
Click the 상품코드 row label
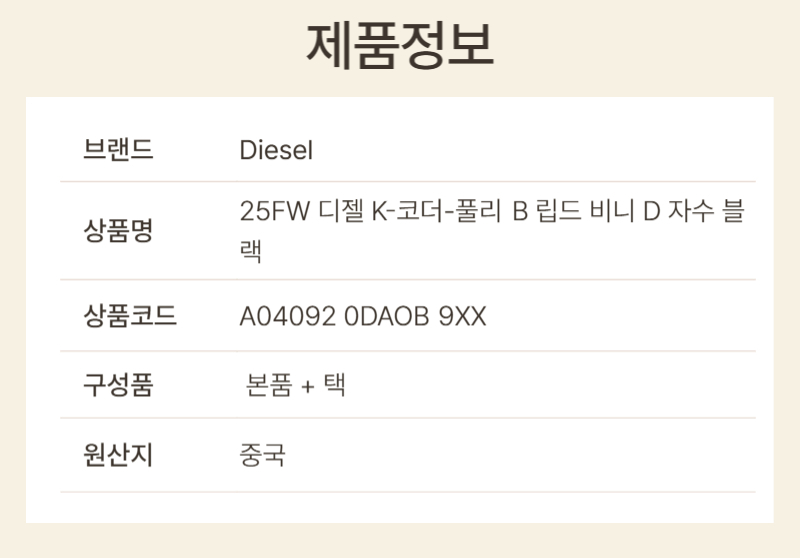[130, 316]
